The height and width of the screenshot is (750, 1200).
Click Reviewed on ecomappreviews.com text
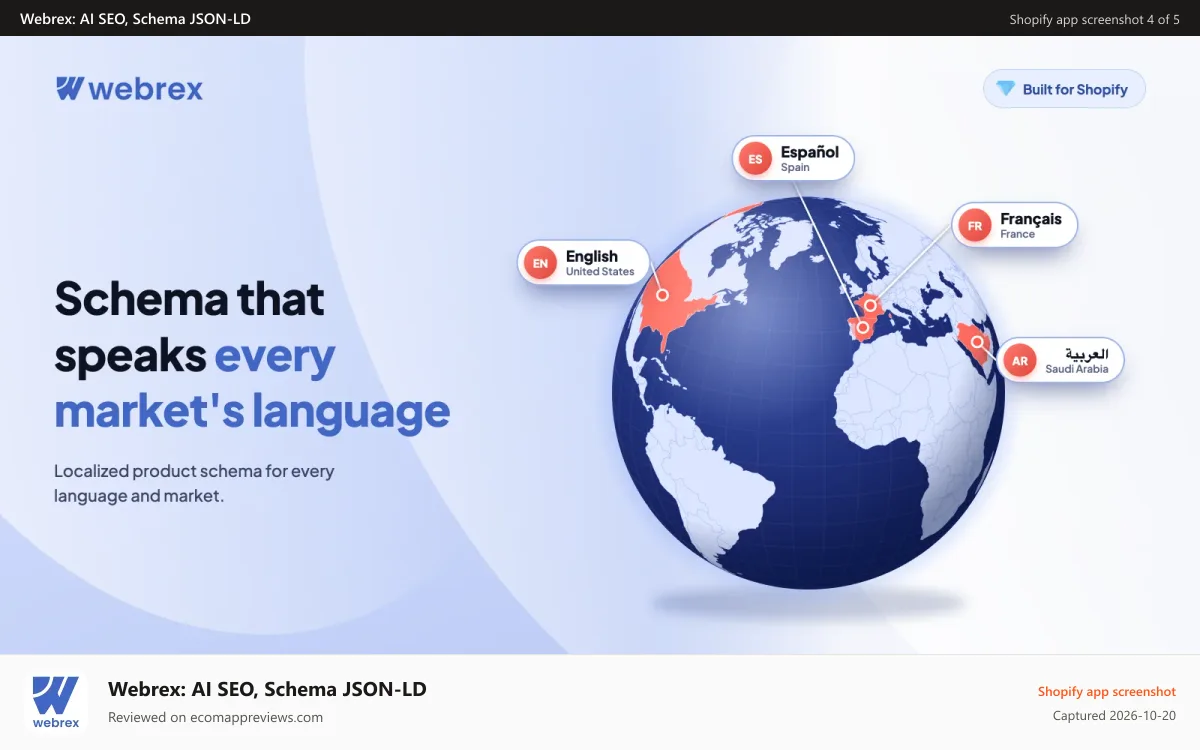click(x=215, y=717)
